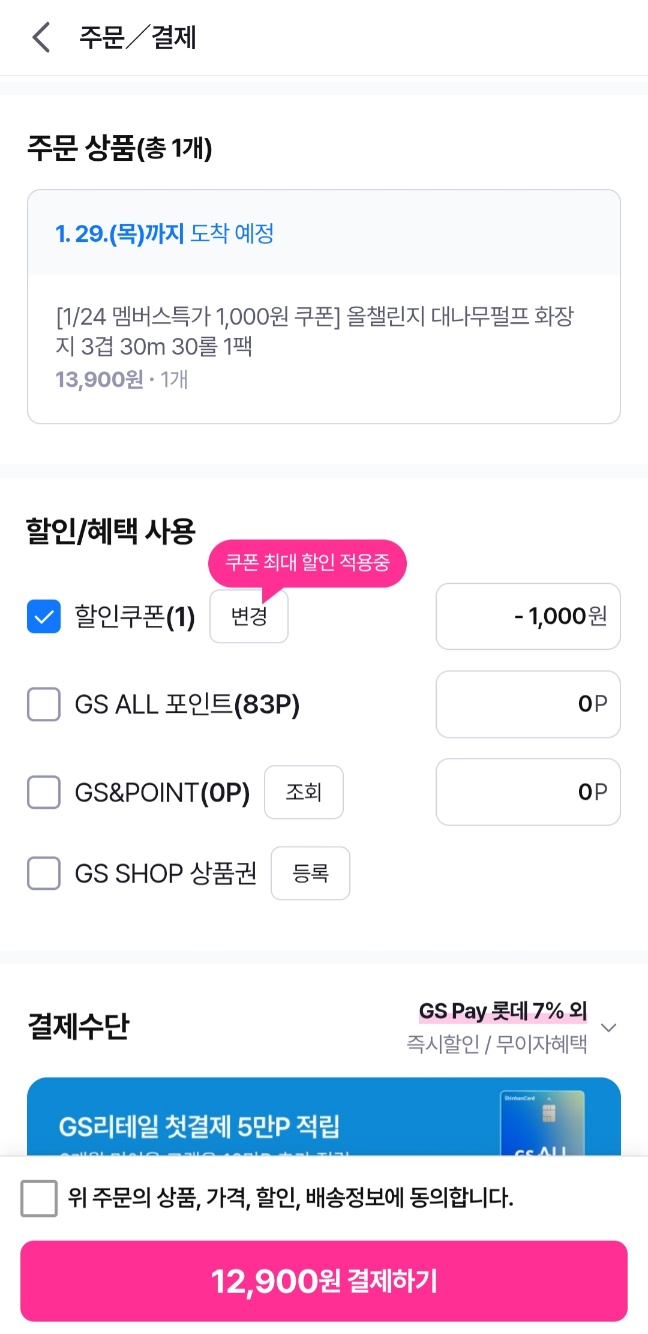648x1334 pixels.
Task: Uncheck the 할인쿠폰 checkbox
Action: (x=44, y=617)
